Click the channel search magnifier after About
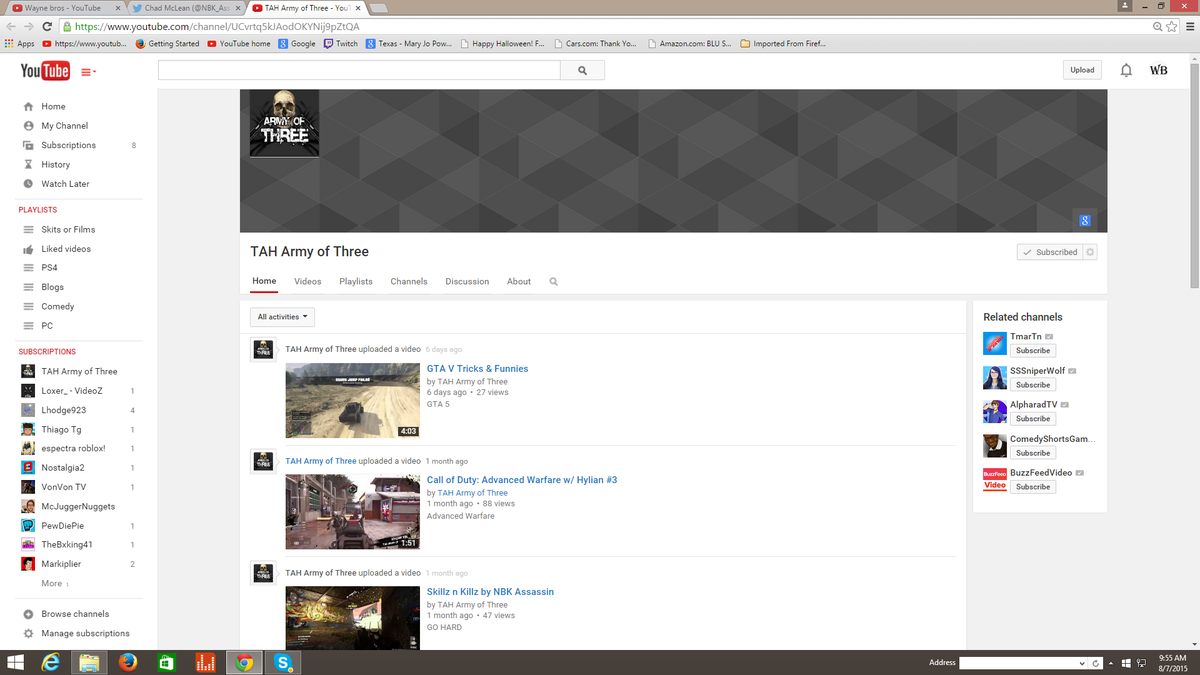Image resolution: width=1200 pixels, height=675 pixels. [x=553, y=282]
